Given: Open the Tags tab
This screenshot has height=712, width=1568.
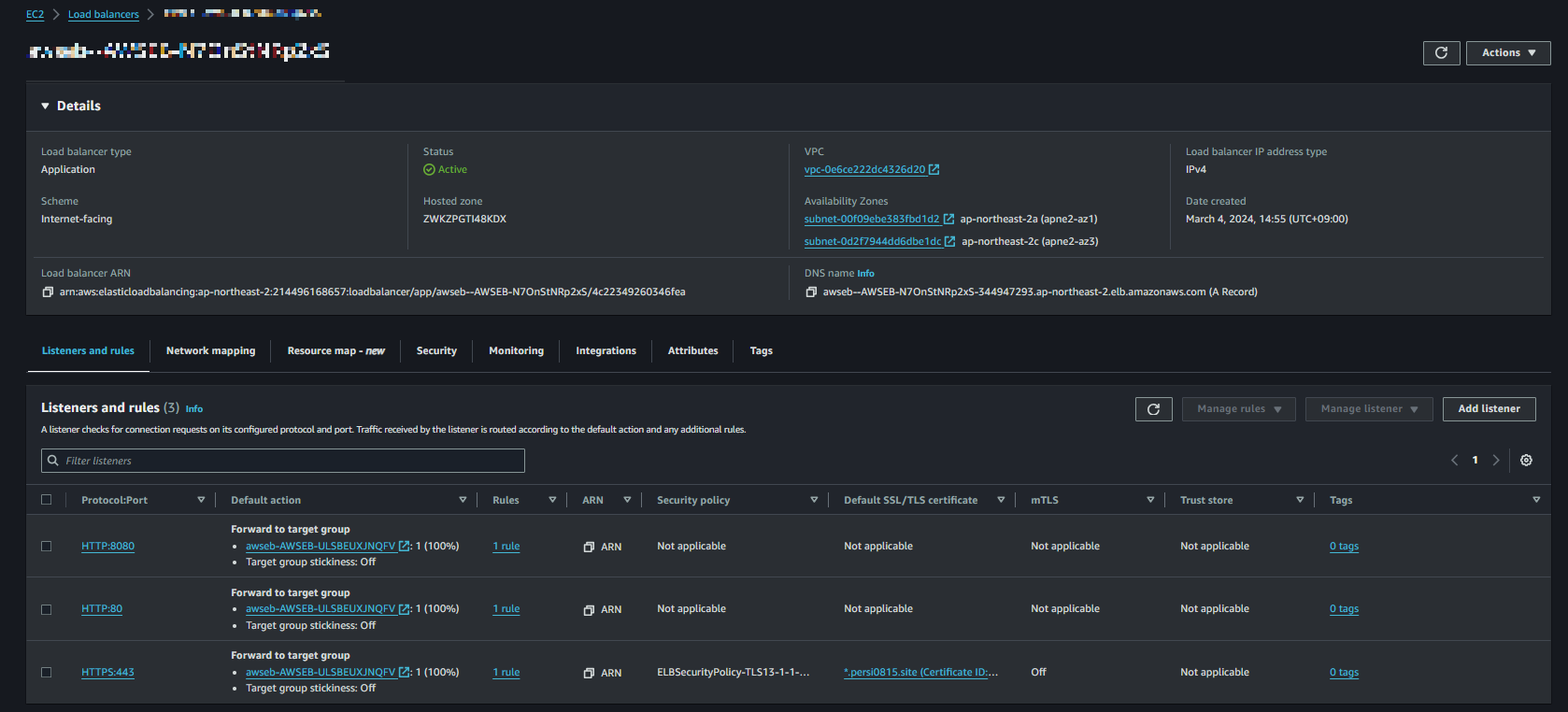Looking at the screenshot, I should (761, 351).
